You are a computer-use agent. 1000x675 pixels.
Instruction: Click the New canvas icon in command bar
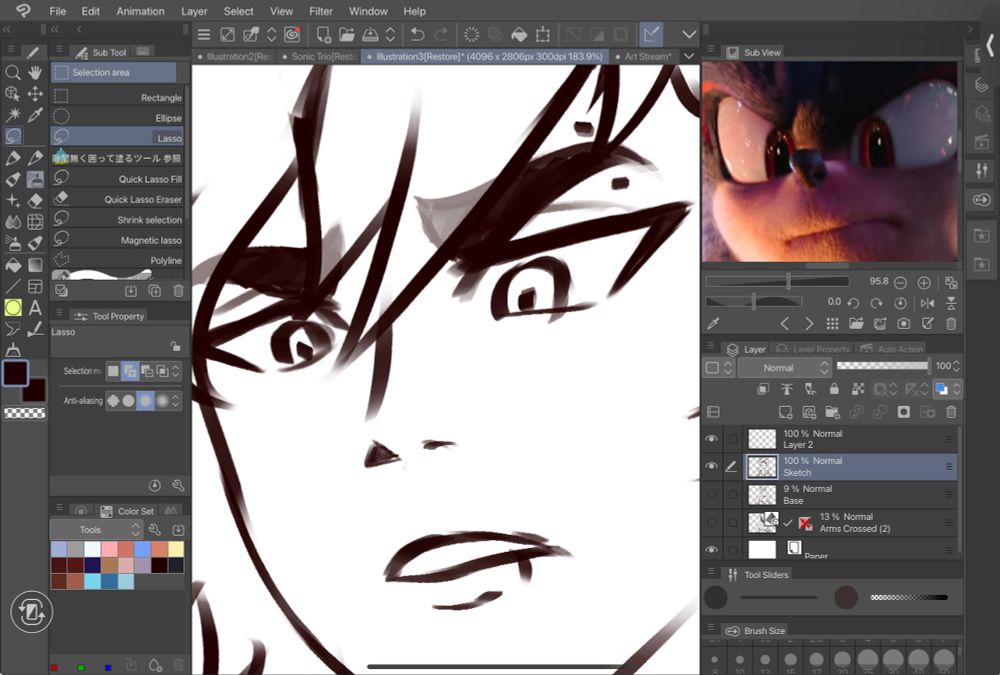(x=323, y=34)
